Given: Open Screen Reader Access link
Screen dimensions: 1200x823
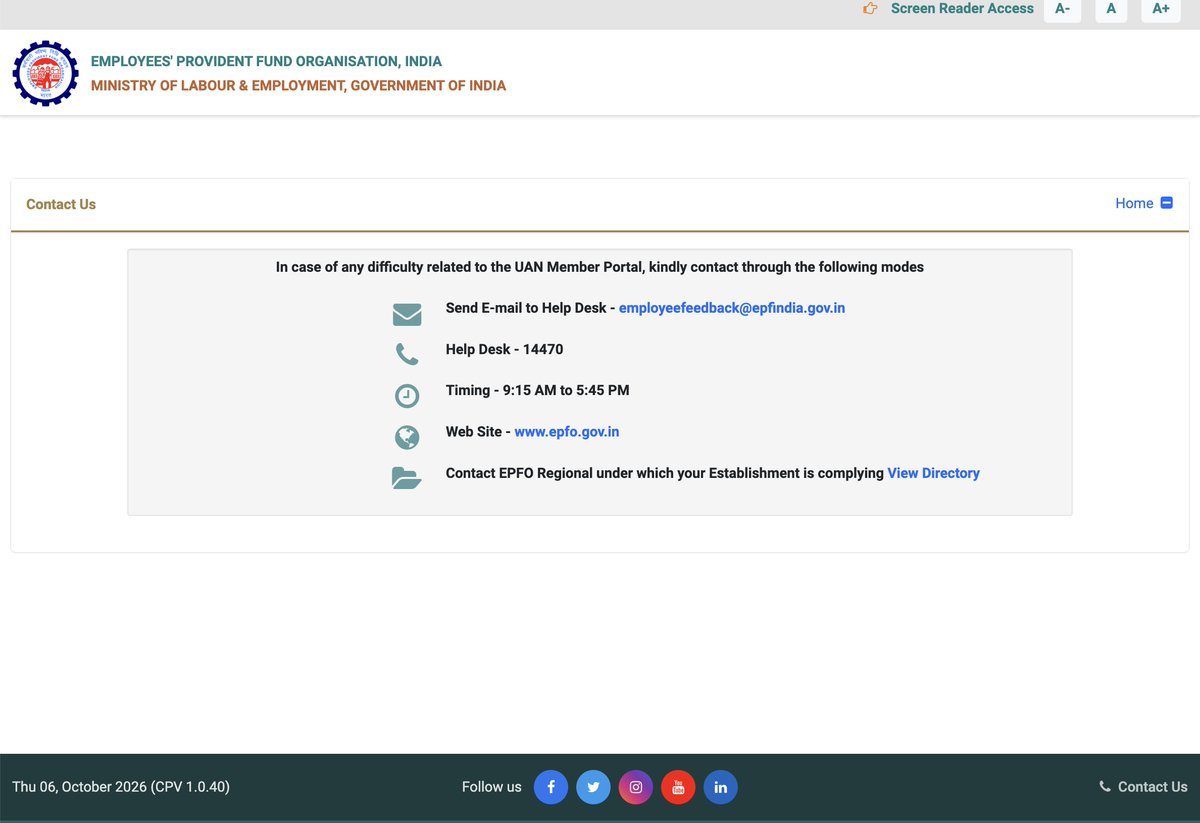Looking at the screenshot, I should click(962, 8).
